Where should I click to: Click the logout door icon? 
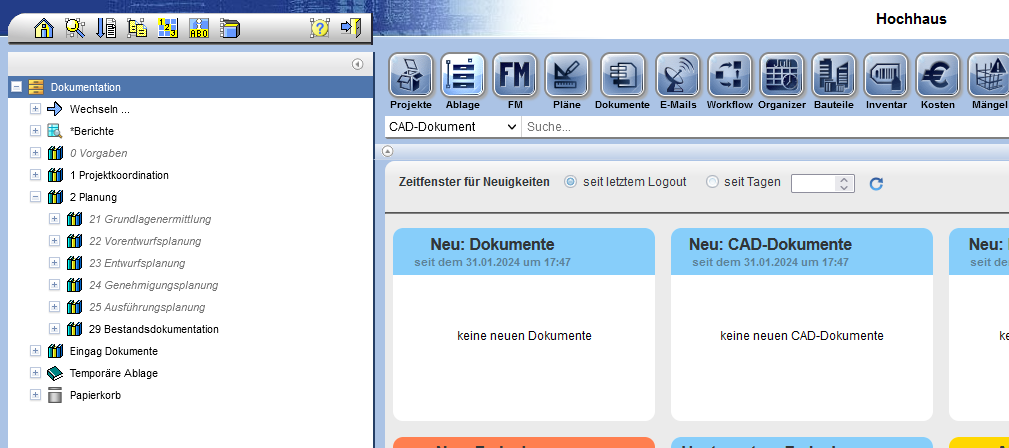350,28
